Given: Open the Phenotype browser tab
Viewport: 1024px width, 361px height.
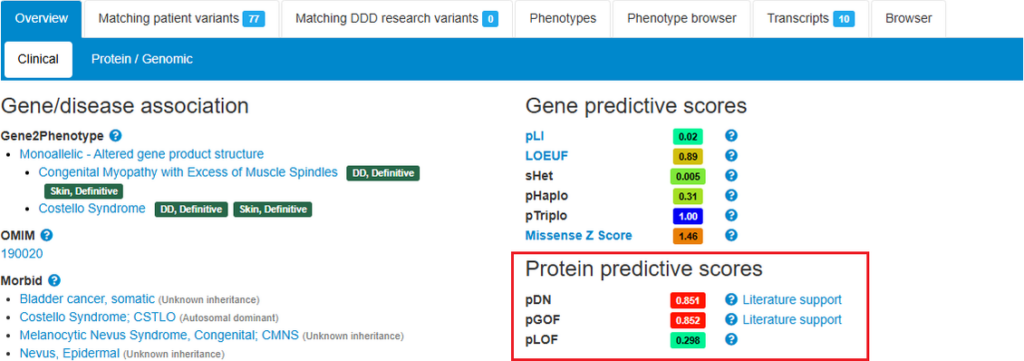Looking at the screenshot, I should 682,19.
